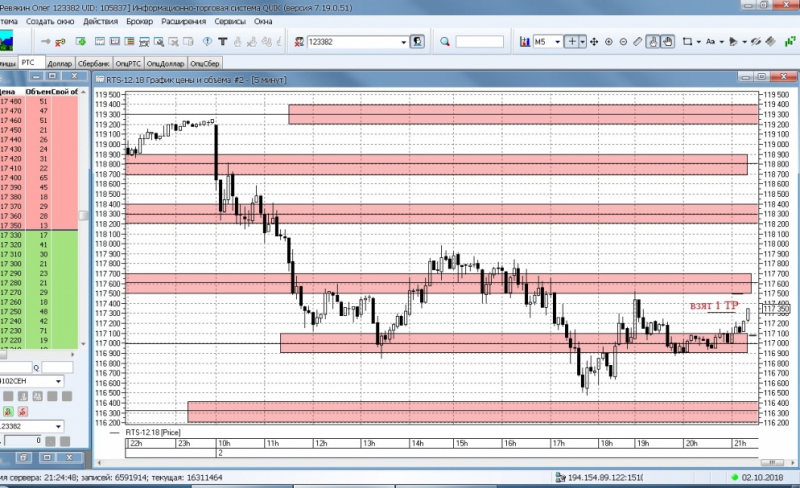The height and width of the screenshot is (488, 800).
Task: Select the ruler measure tool
Action: (638, 42)
